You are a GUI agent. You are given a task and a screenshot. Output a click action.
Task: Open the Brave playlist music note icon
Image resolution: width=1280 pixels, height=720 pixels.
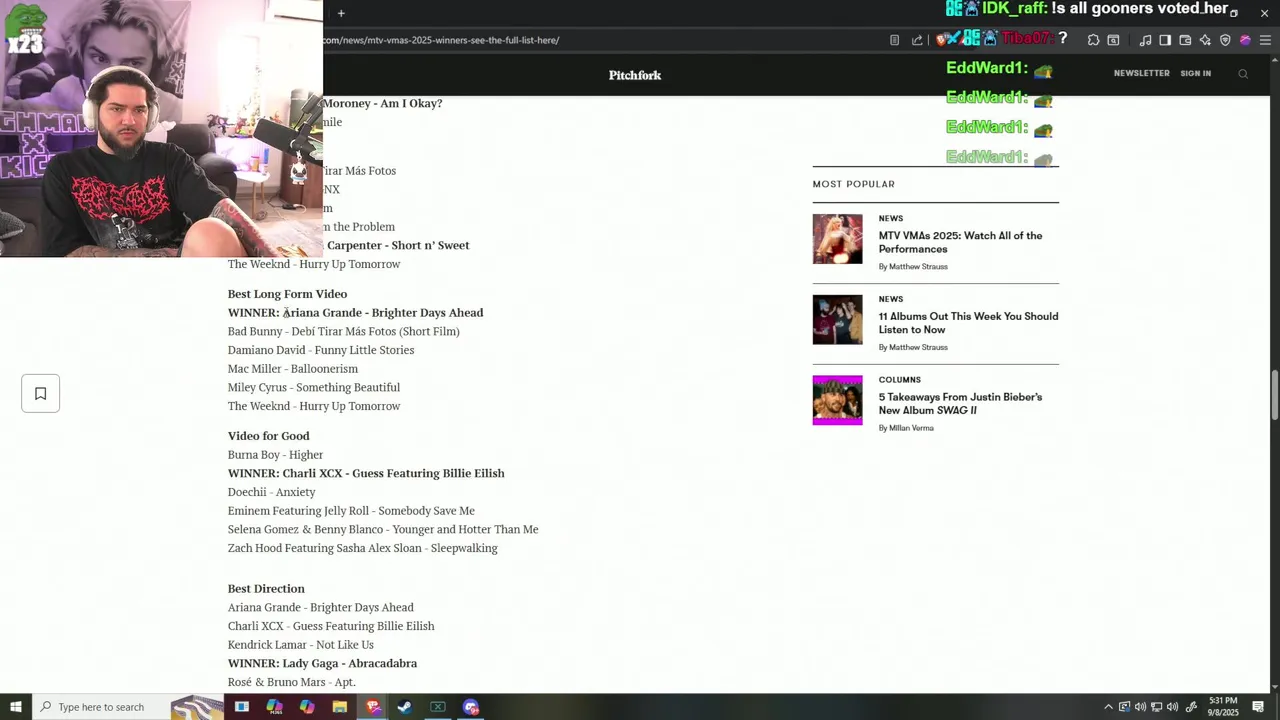coord(1145,40)
